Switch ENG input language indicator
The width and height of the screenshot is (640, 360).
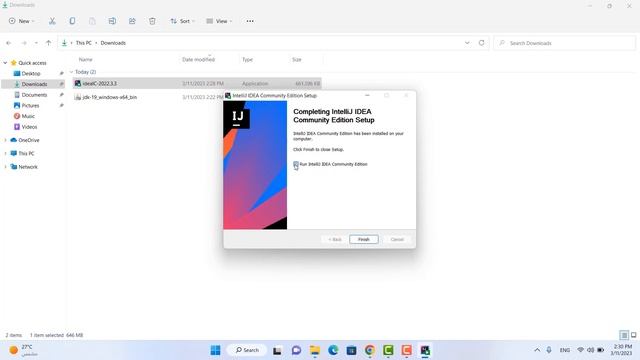click(x=565, y=350)
